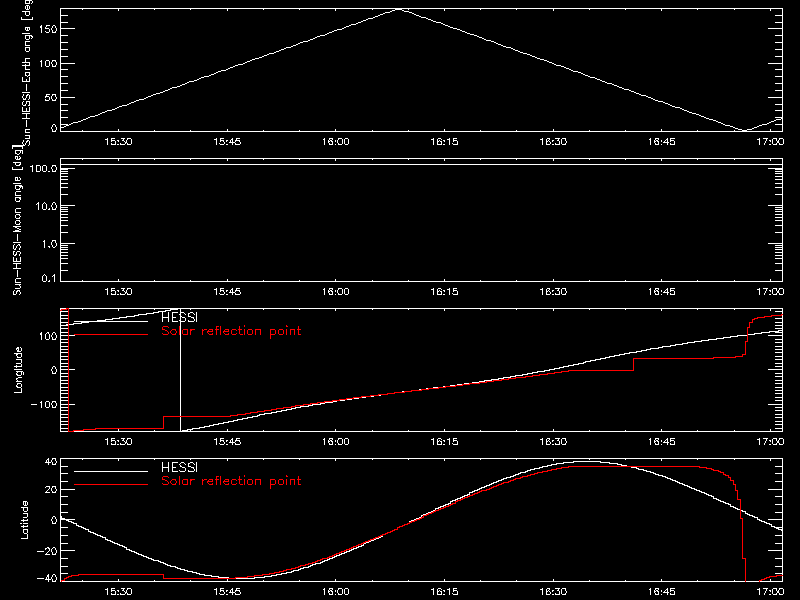Click white HESSI legend line sample in Longitude plot
Image resolution: width=800 pixels, height=600 pixels.
[111, 321]
